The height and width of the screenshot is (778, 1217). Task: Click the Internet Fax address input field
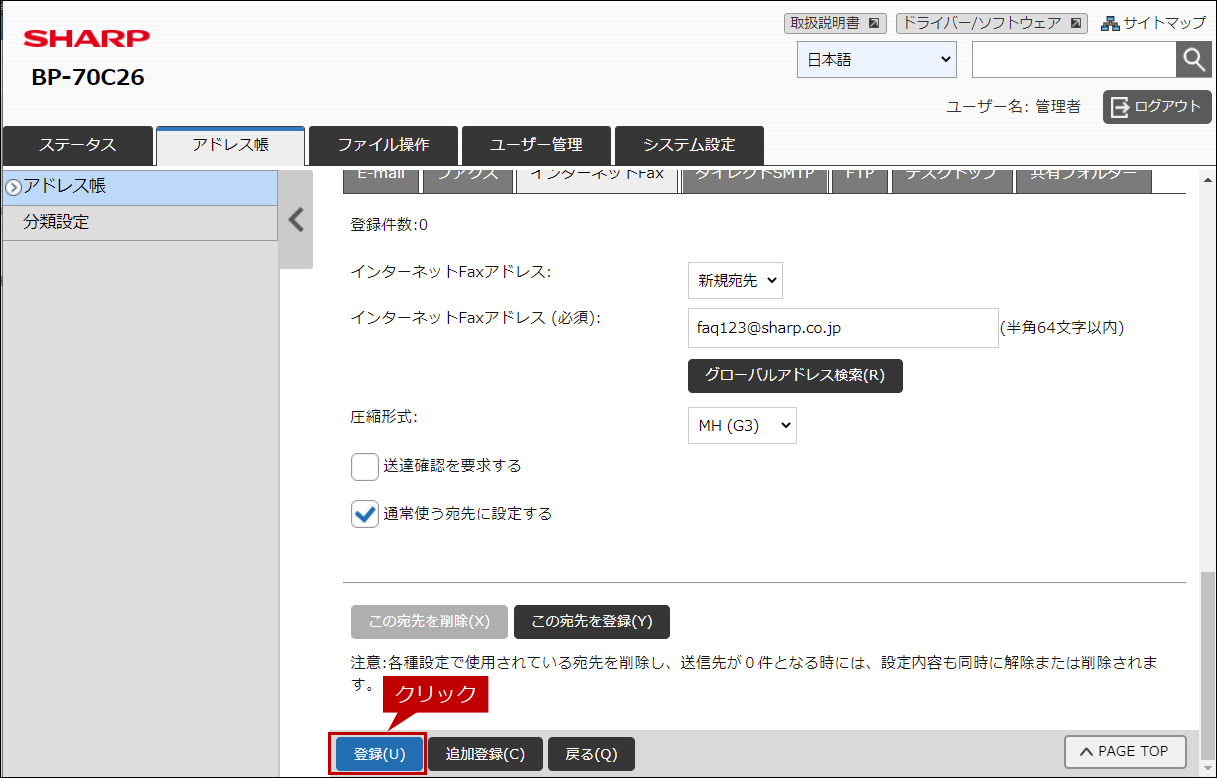[x=842, y=328]
